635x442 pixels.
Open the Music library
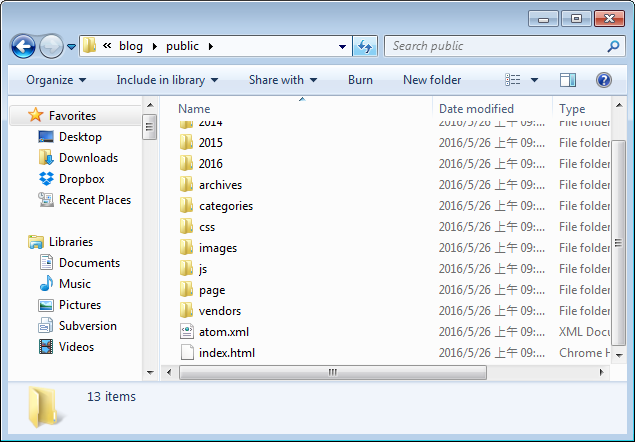point(75,284)
